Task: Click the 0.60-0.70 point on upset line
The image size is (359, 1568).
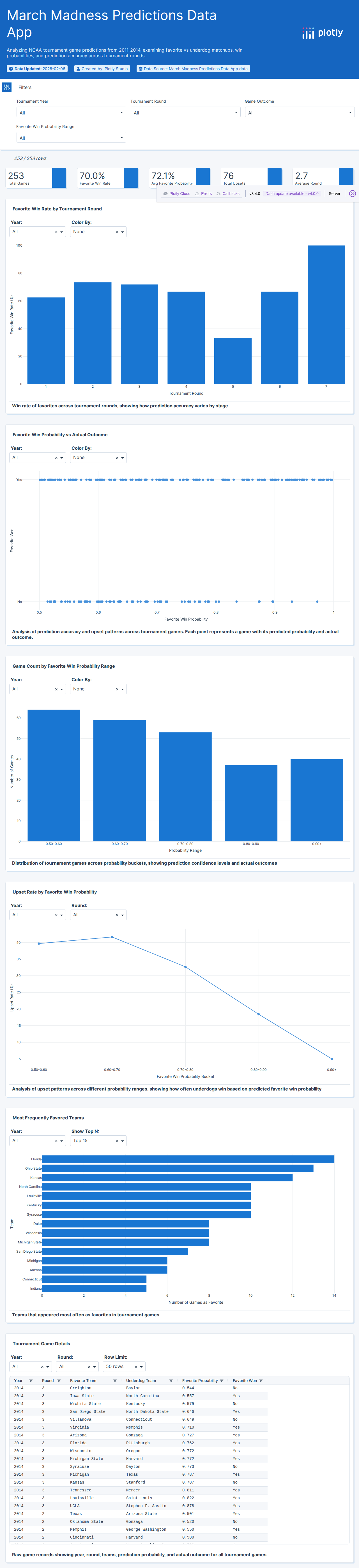Action: pos(112,937)
